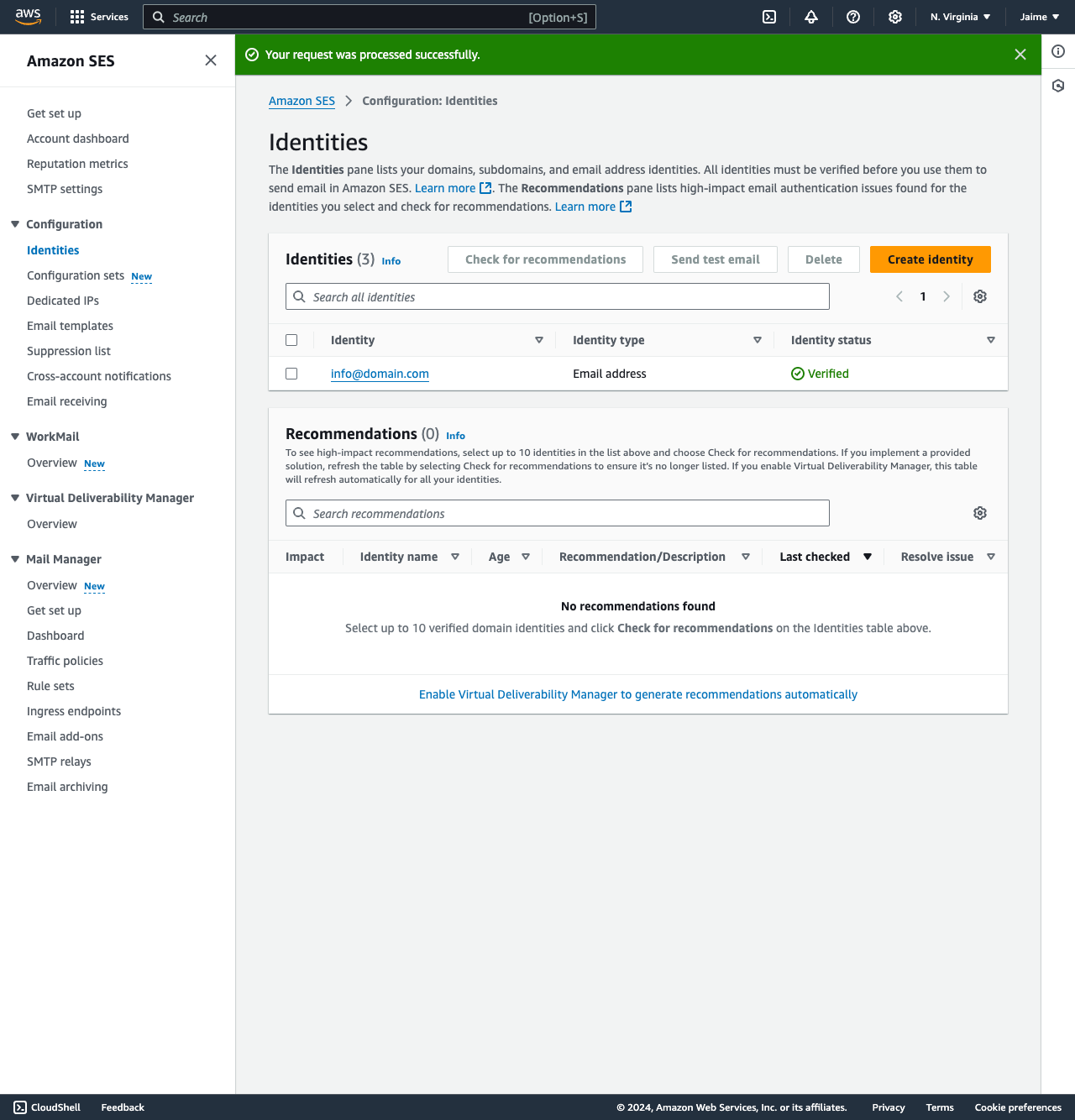Dismiss the green success banner
This screenshot has width=1075, height=1120.
point(1020,55)
